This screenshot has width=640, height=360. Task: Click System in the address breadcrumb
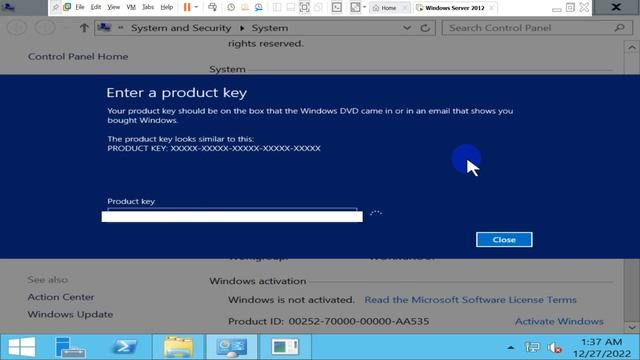(270, 28)
